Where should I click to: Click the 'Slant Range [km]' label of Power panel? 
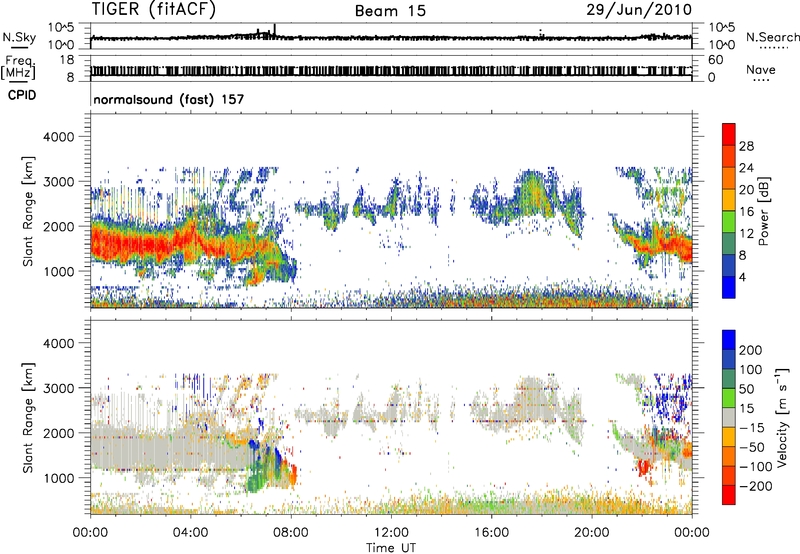(28, 212)
